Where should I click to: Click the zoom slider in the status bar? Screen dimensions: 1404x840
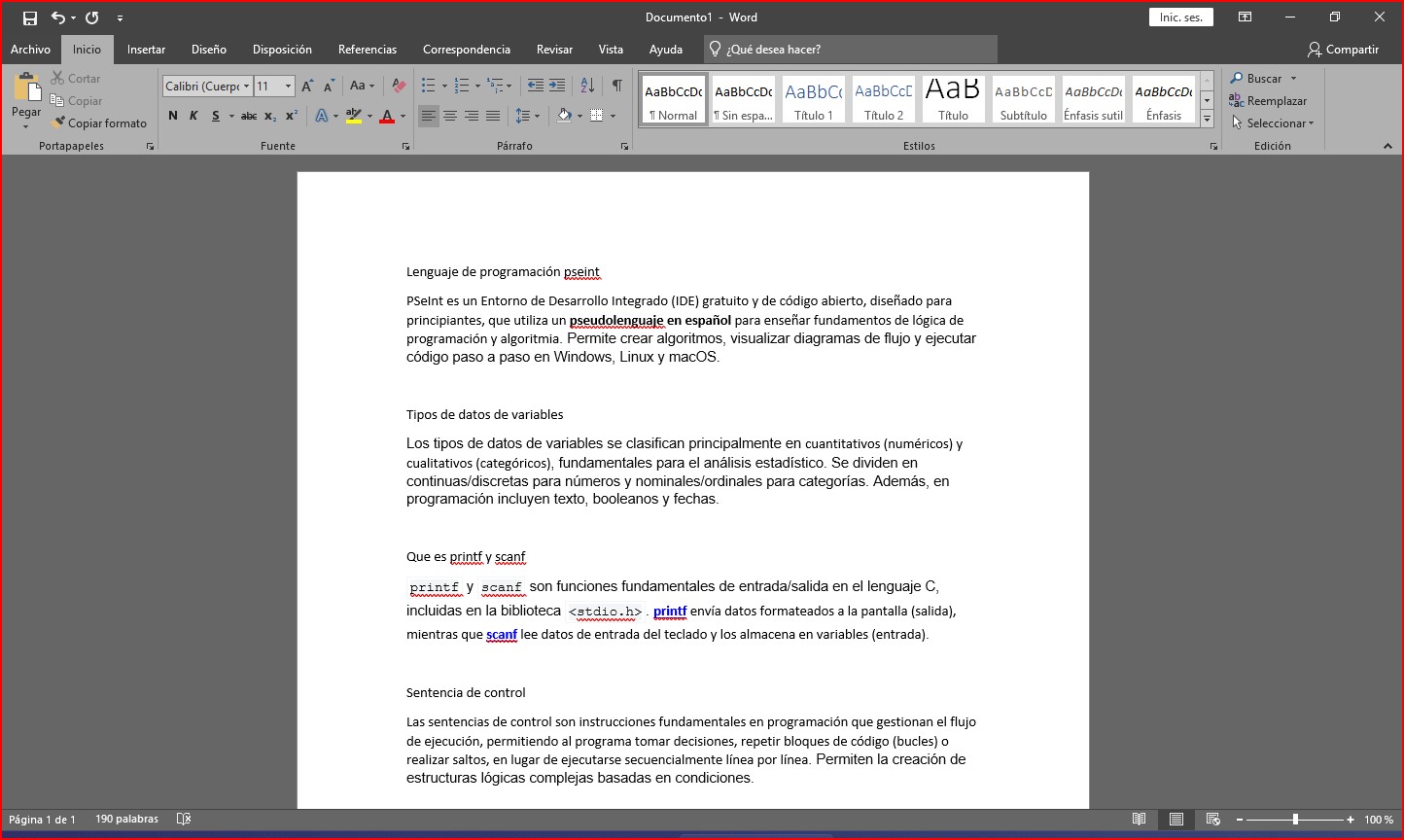(1295, 820)
